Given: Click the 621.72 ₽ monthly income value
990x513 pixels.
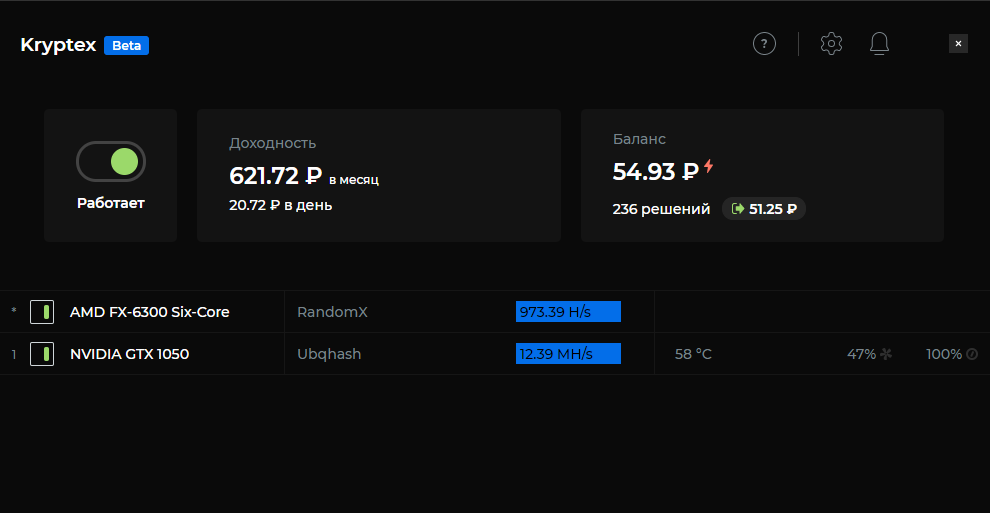Looking at the screenshot, I should click(275, 175).
